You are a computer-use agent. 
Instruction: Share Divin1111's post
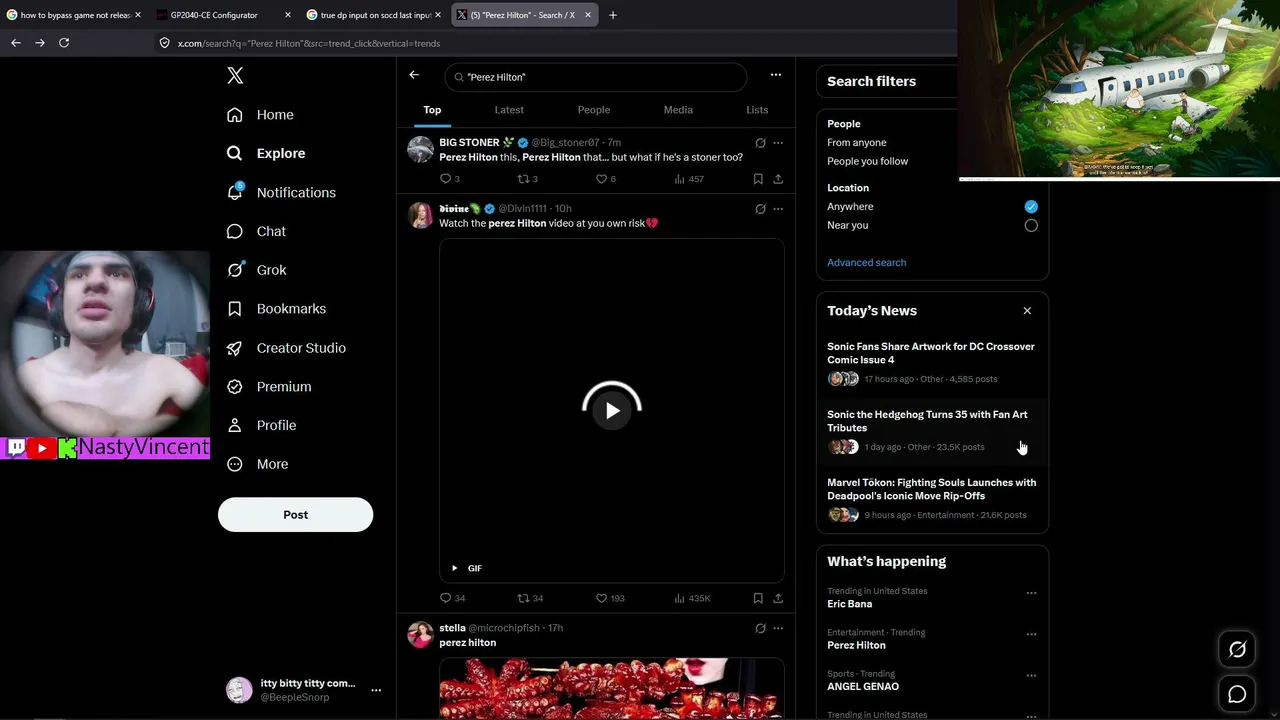(778, 598)
